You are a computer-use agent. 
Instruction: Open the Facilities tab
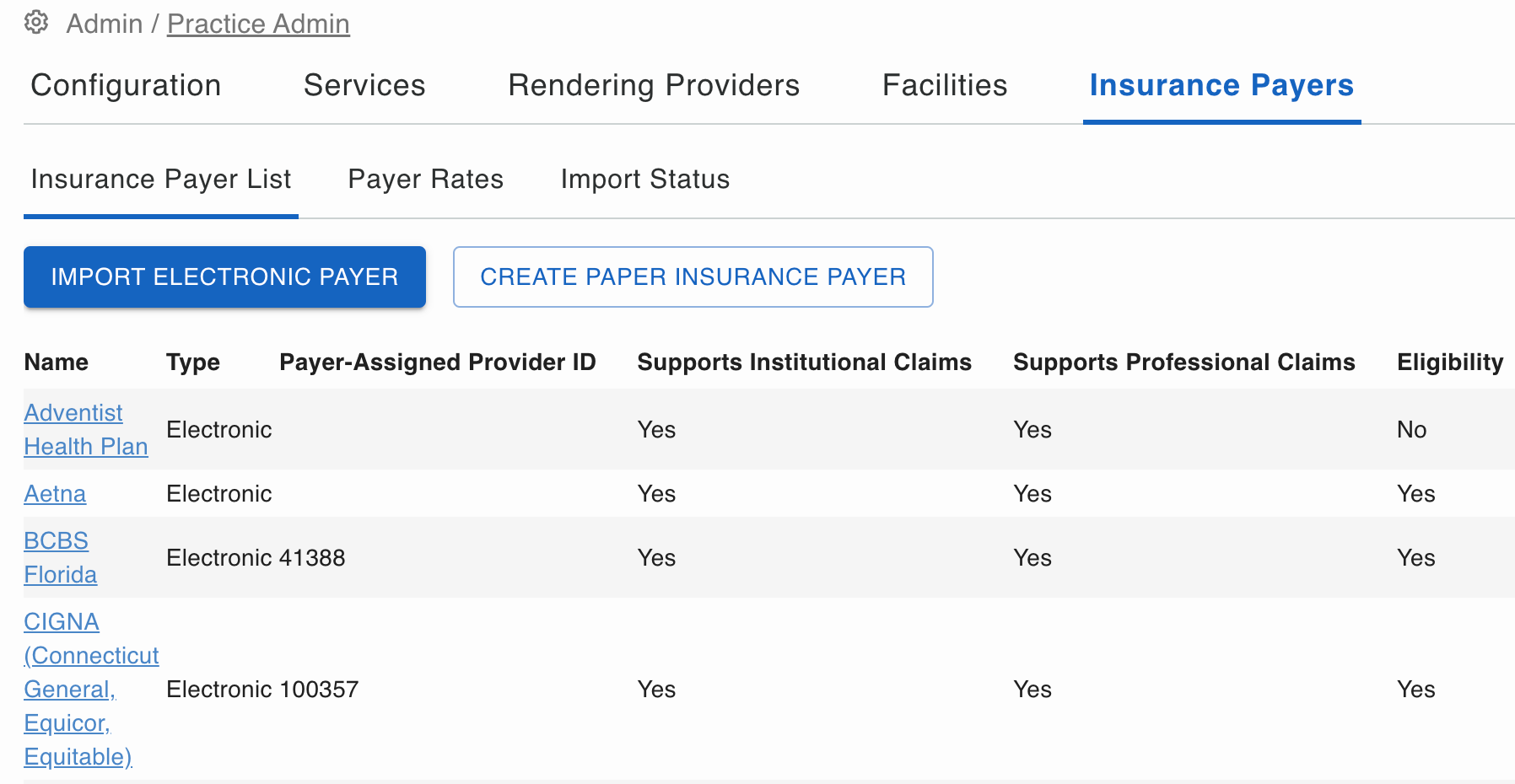click(945, 85)
